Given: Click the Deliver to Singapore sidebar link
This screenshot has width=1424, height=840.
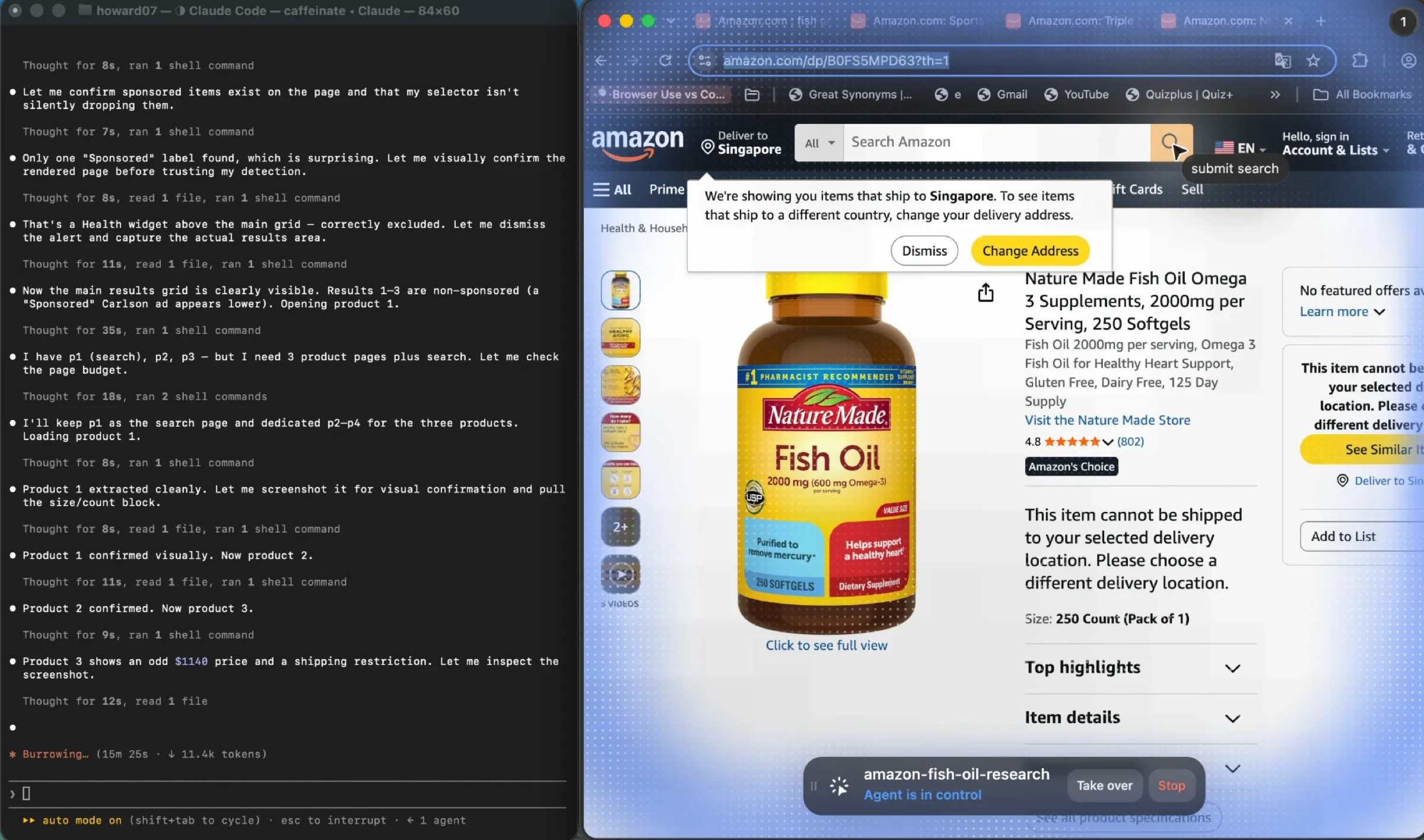Looking at the screenshot, I should click(x=1380, y=481).
